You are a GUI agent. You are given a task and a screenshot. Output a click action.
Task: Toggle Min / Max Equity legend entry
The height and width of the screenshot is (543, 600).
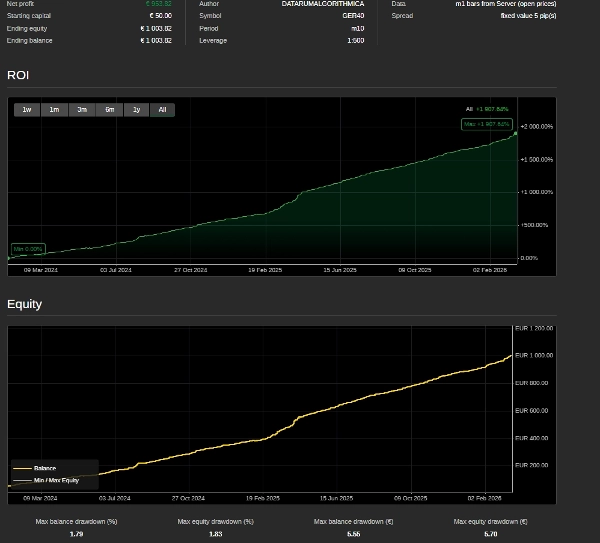coord(56,480)
